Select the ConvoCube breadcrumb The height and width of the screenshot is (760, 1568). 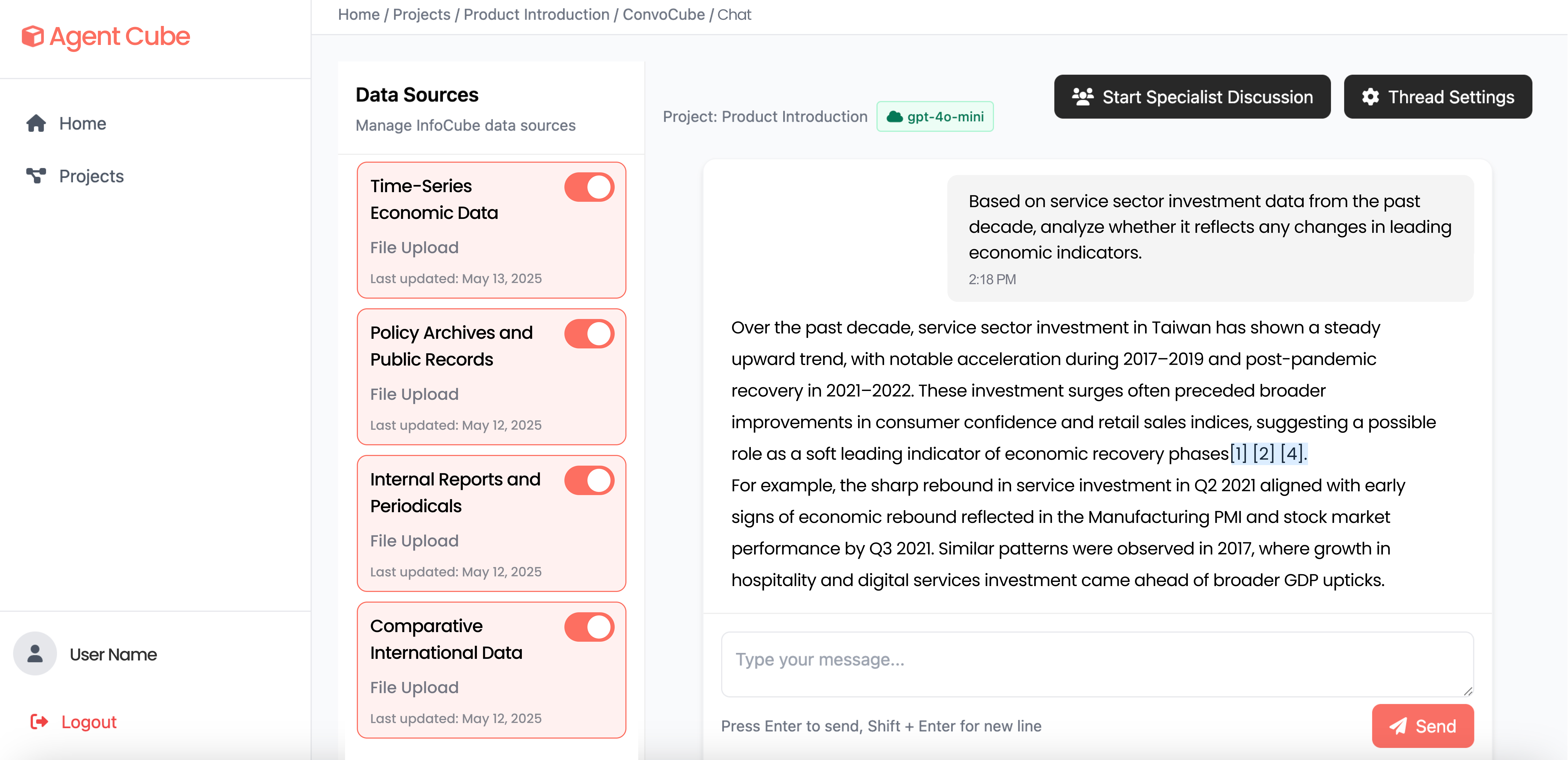pyautogui.click(x=663, y=15)
